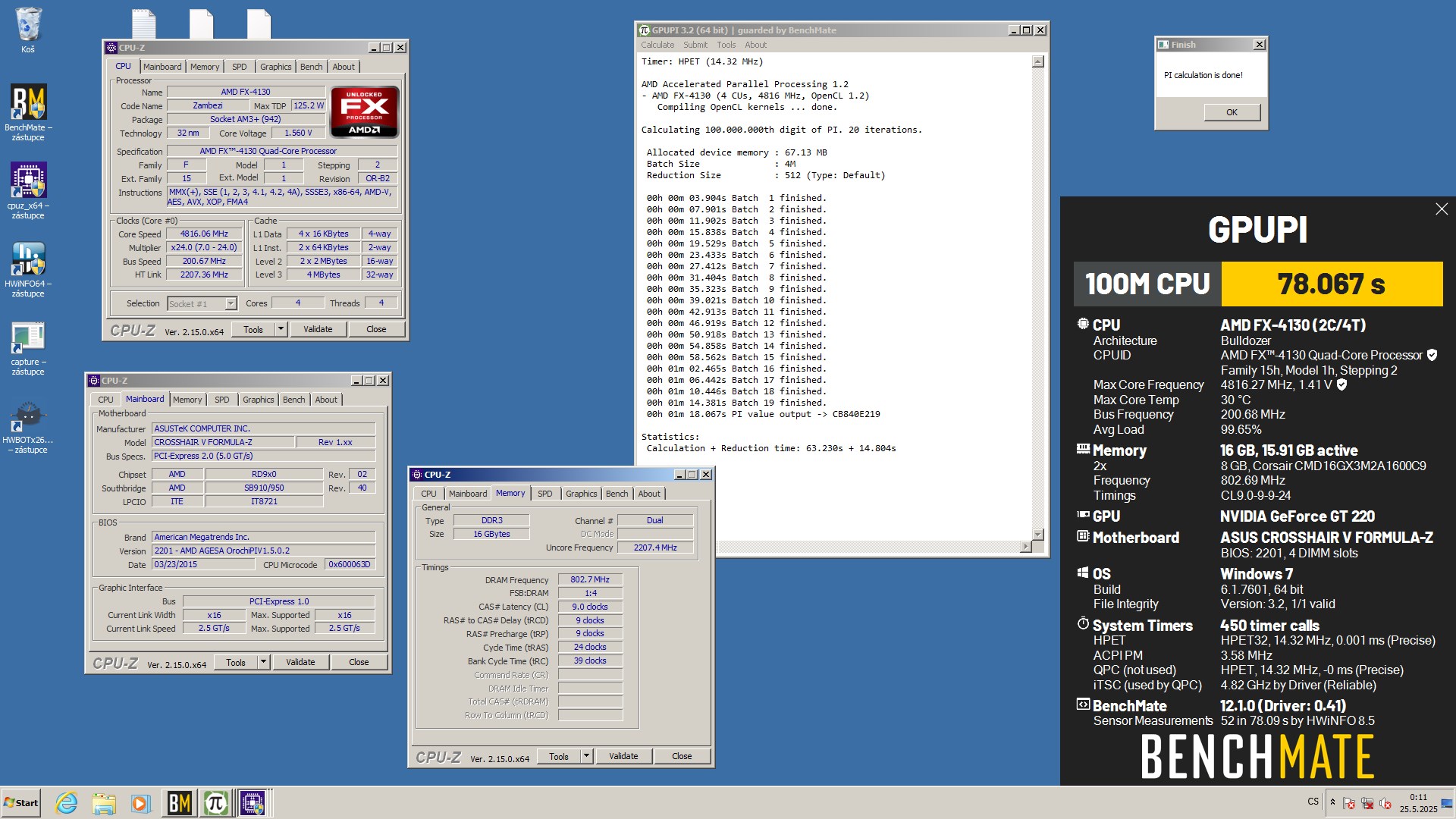Open Selection Socket #1 dropdown
The width and height of the screenshot is (1456, 819).
(231, 303)
